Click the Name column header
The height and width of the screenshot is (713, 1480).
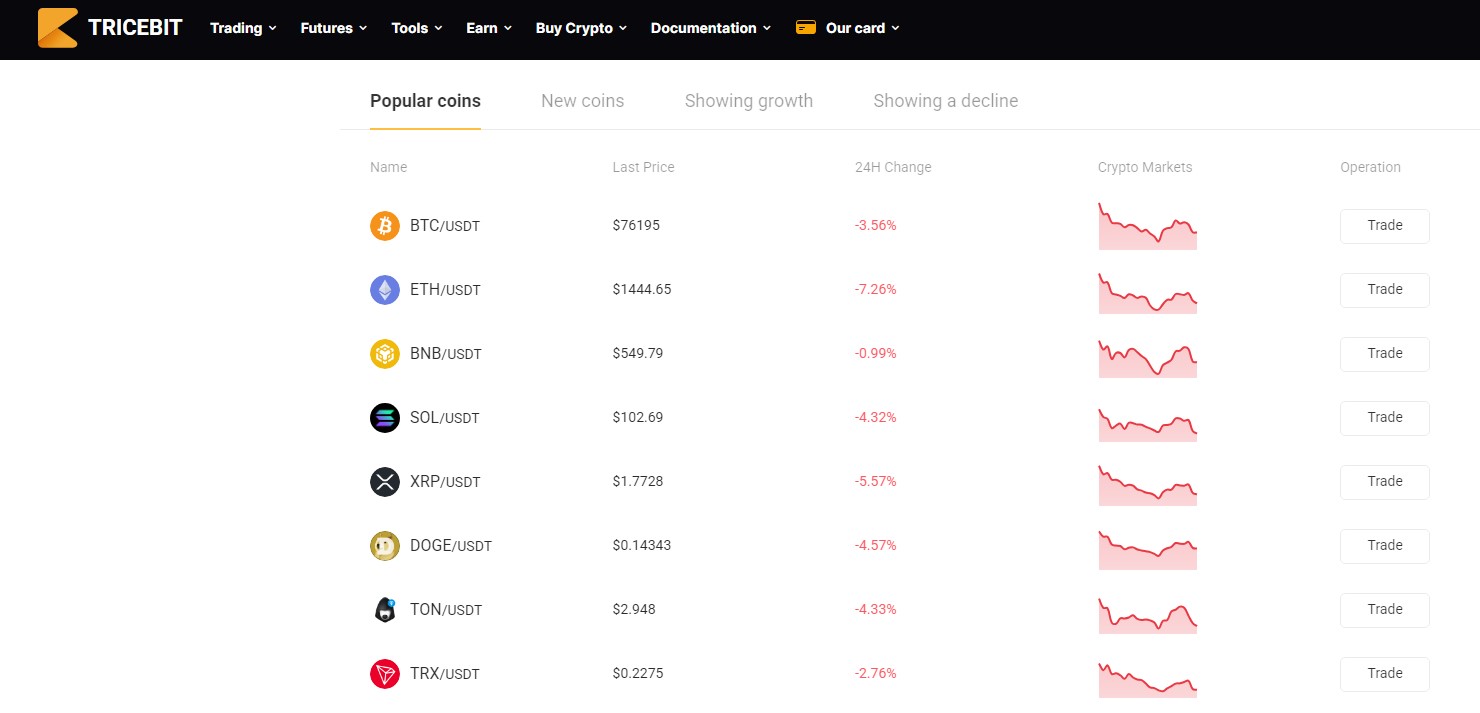click(388, 168)
